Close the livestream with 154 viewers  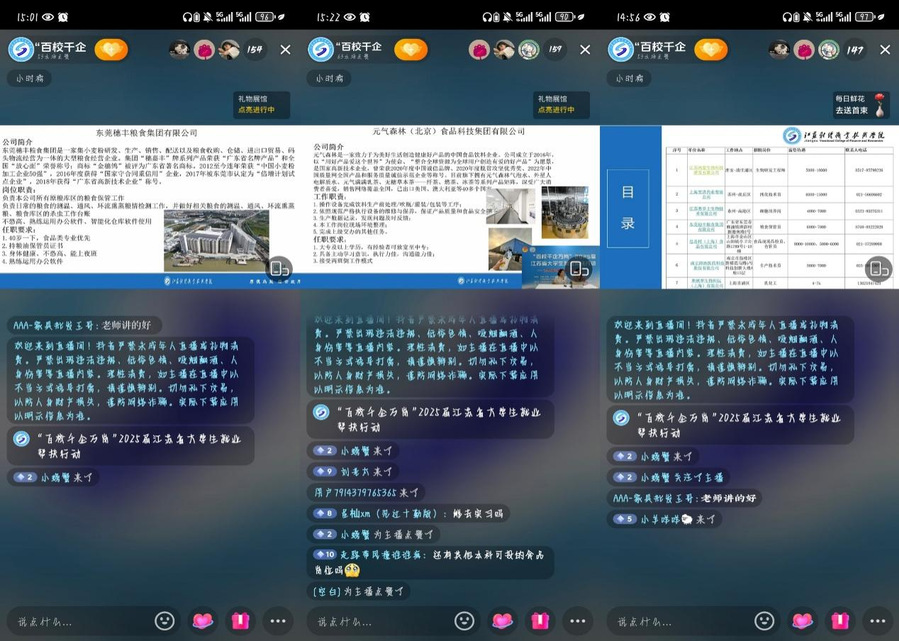point(286,50)
